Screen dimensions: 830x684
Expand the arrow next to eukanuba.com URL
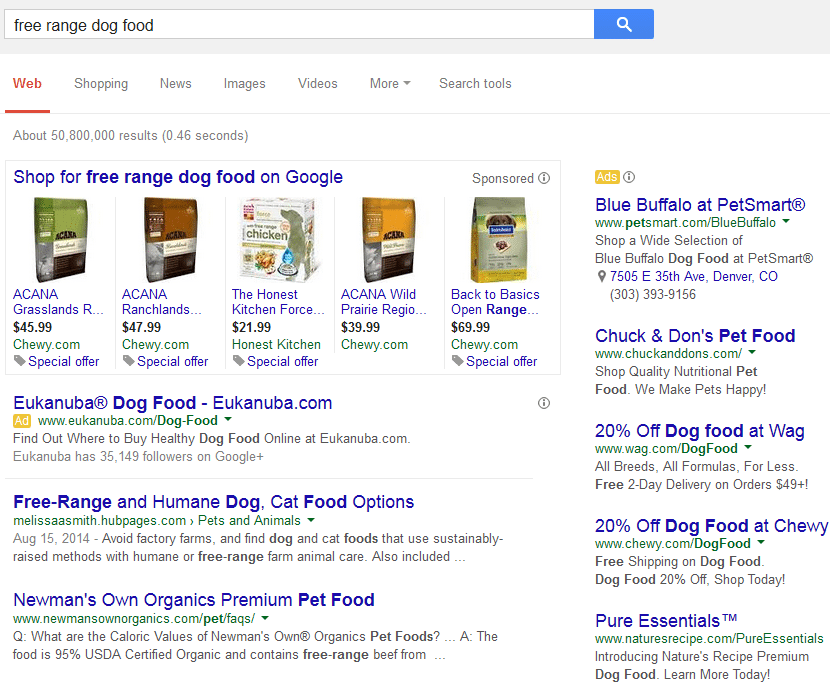(x=228, y=419)
